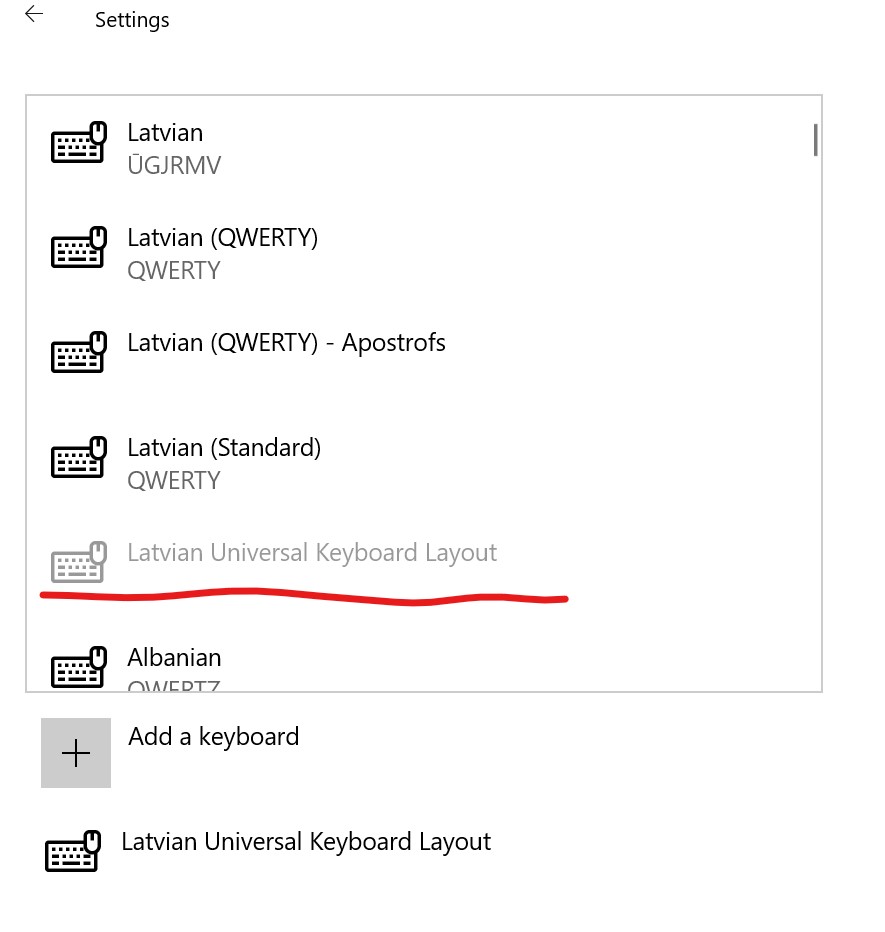Click keyboard icon beside Latvian (QWERTY) - Apostrofs
Viewport: 885px width, 932px height.
[x=78, y=352]
